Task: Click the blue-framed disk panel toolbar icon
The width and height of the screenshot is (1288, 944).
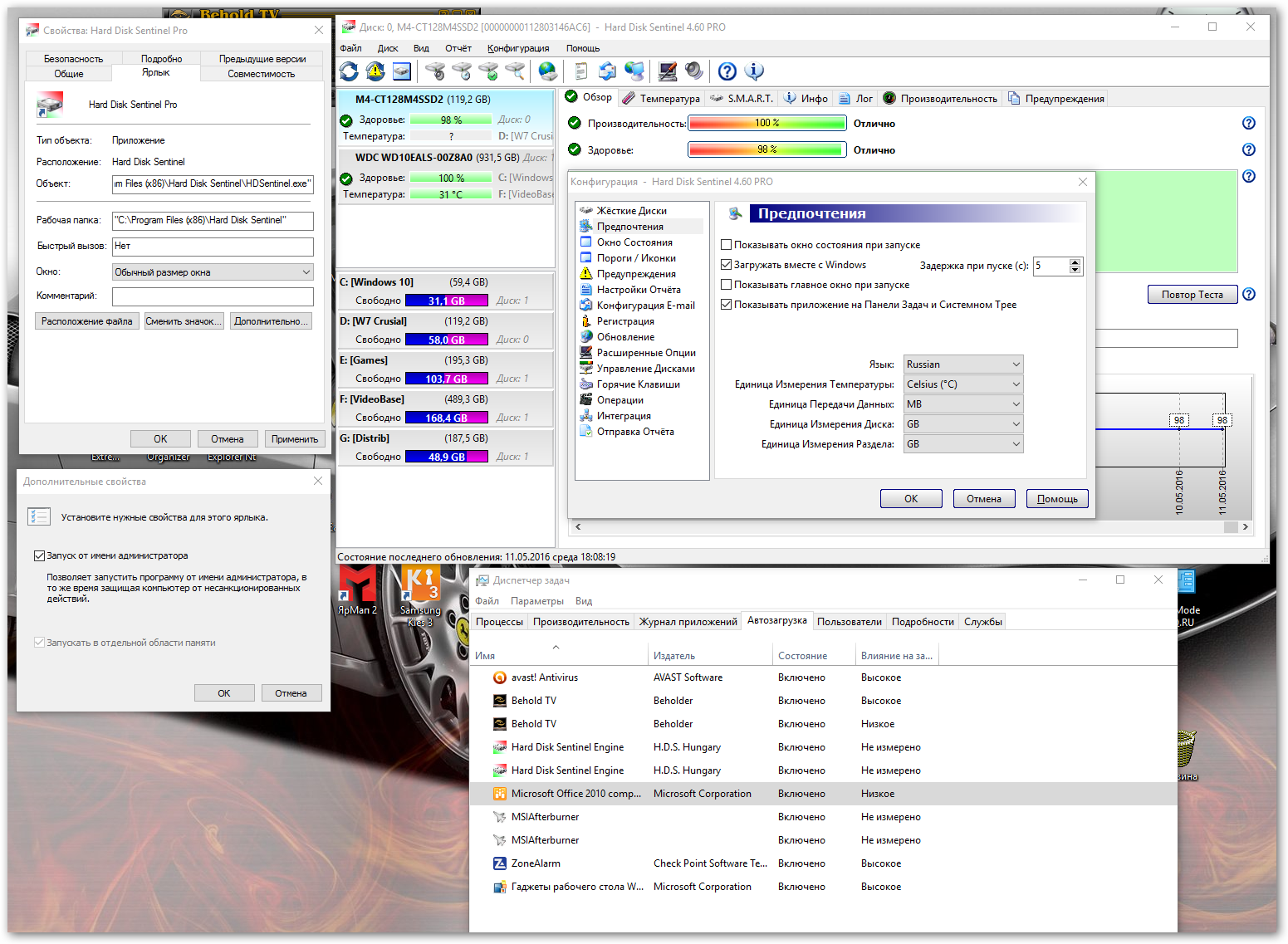Action: [x=402, y=71]
